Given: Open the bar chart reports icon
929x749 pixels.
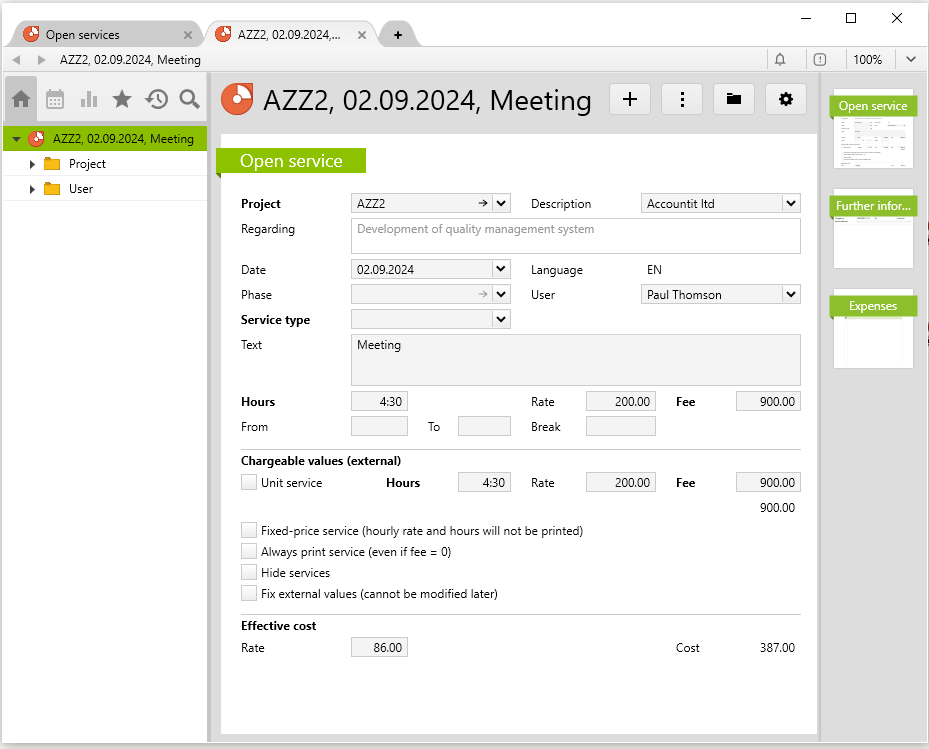Looking at the screenshot, I should click(89, 99).
